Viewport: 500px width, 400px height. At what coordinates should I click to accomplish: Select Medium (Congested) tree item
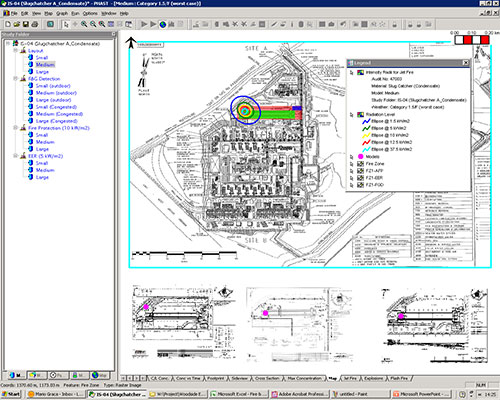[59, 114]
